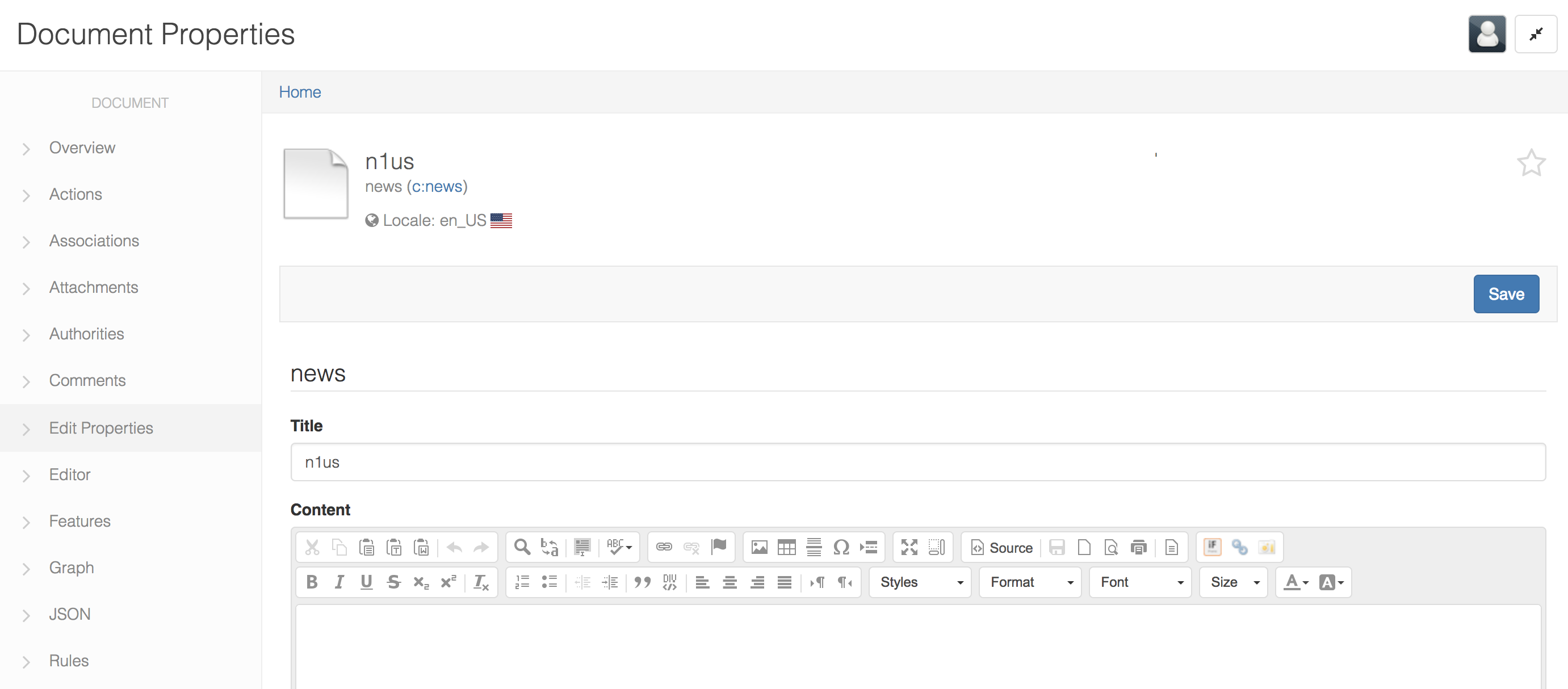
Task: Insert a table in the content
Action: [786, 548]
